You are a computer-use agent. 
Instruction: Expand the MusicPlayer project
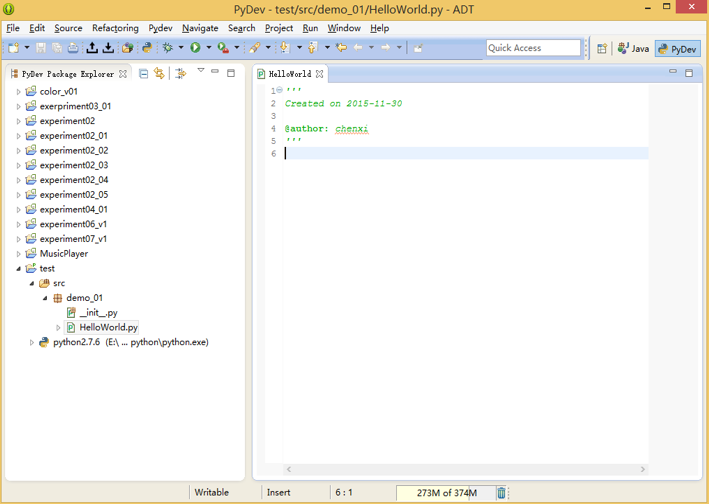pyautogui.click(x=18, y=254)
